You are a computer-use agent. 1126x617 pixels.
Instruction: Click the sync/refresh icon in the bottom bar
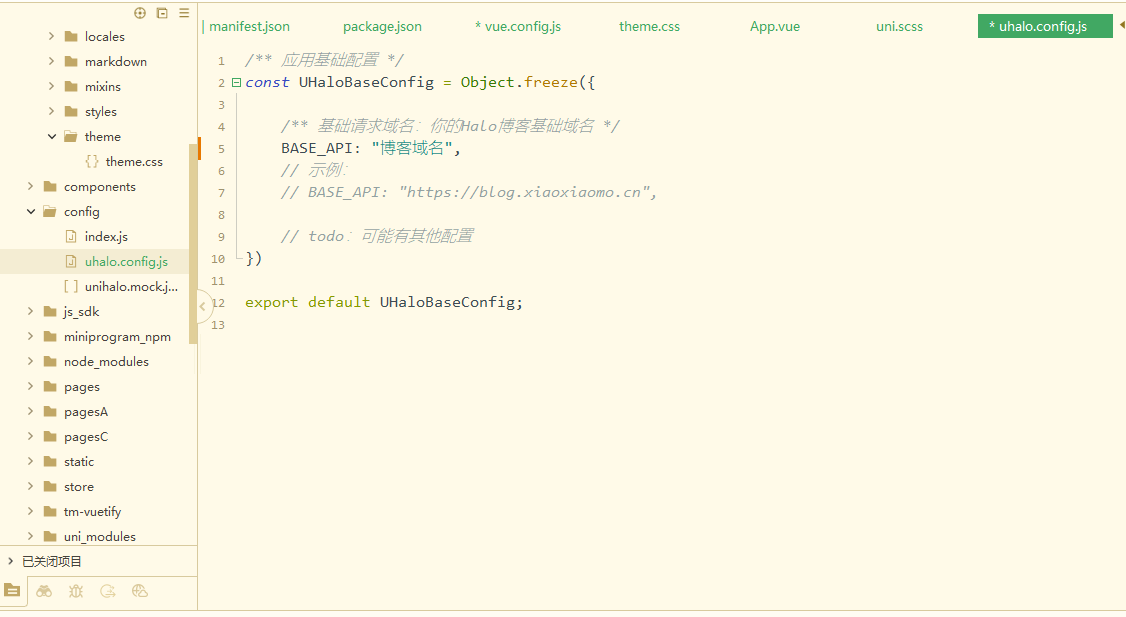click(x=108, y=591)
